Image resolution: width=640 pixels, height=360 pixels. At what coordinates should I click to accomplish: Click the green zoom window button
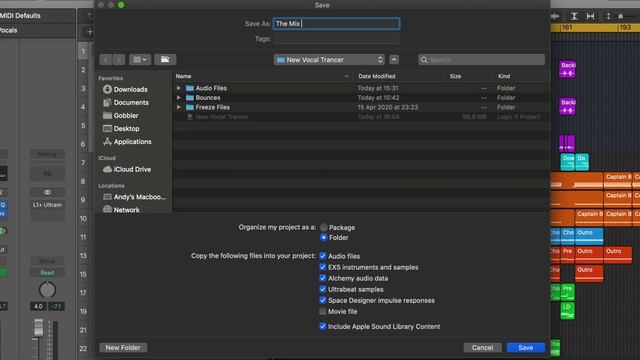121,5
